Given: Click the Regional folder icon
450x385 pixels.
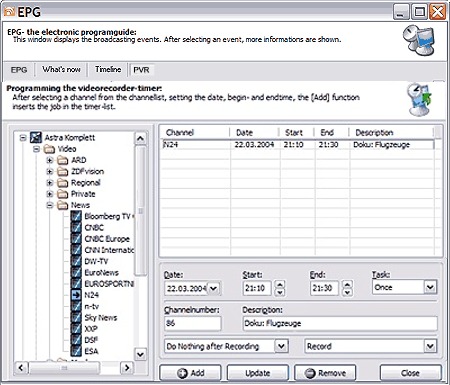Looking at the screenshot, I should point(63,183).
